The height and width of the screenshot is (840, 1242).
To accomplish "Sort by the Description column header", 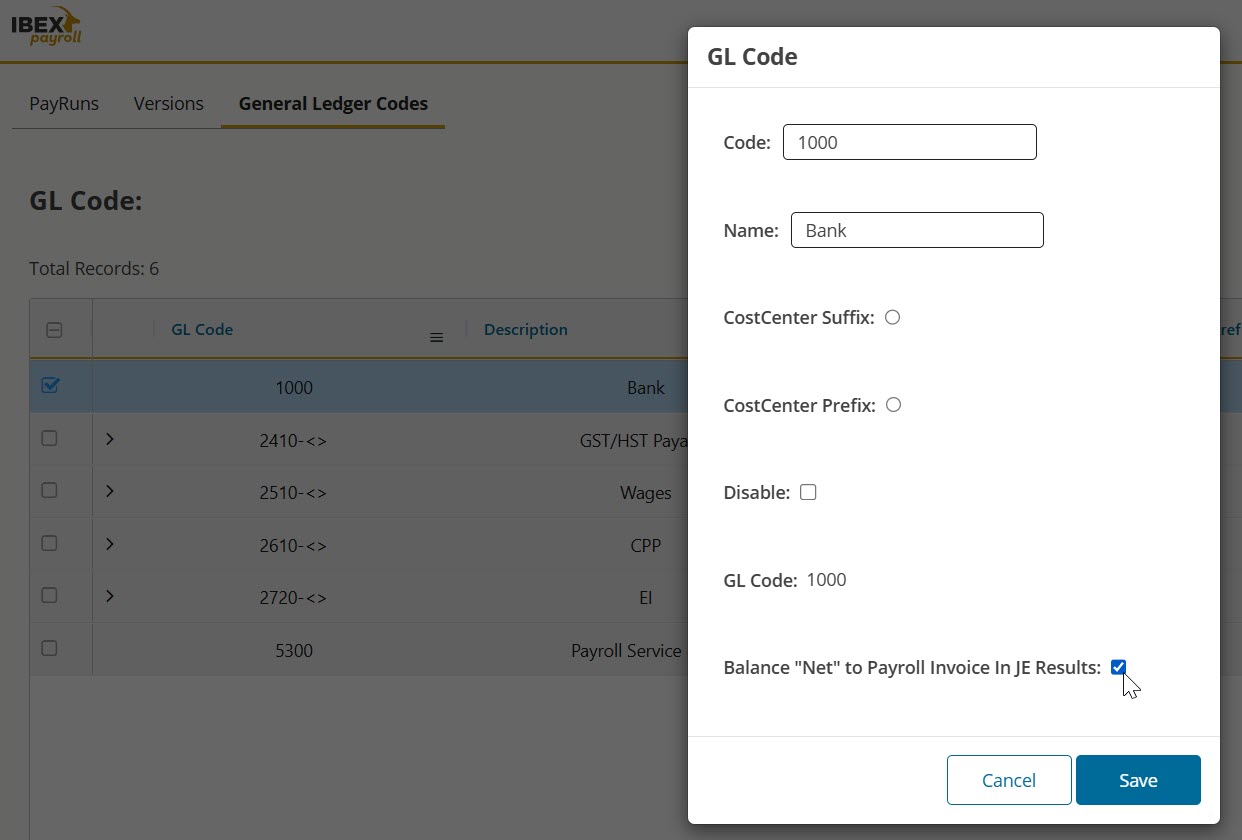I will point(526,329).
